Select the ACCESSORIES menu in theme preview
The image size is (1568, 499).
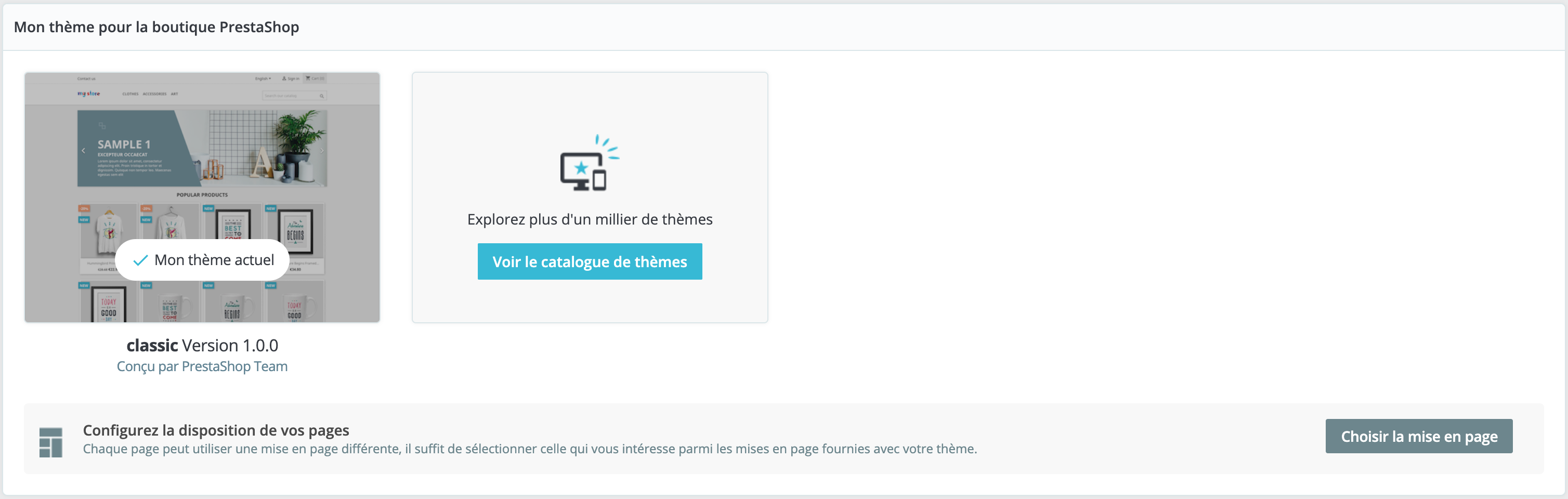coord(154,94)
